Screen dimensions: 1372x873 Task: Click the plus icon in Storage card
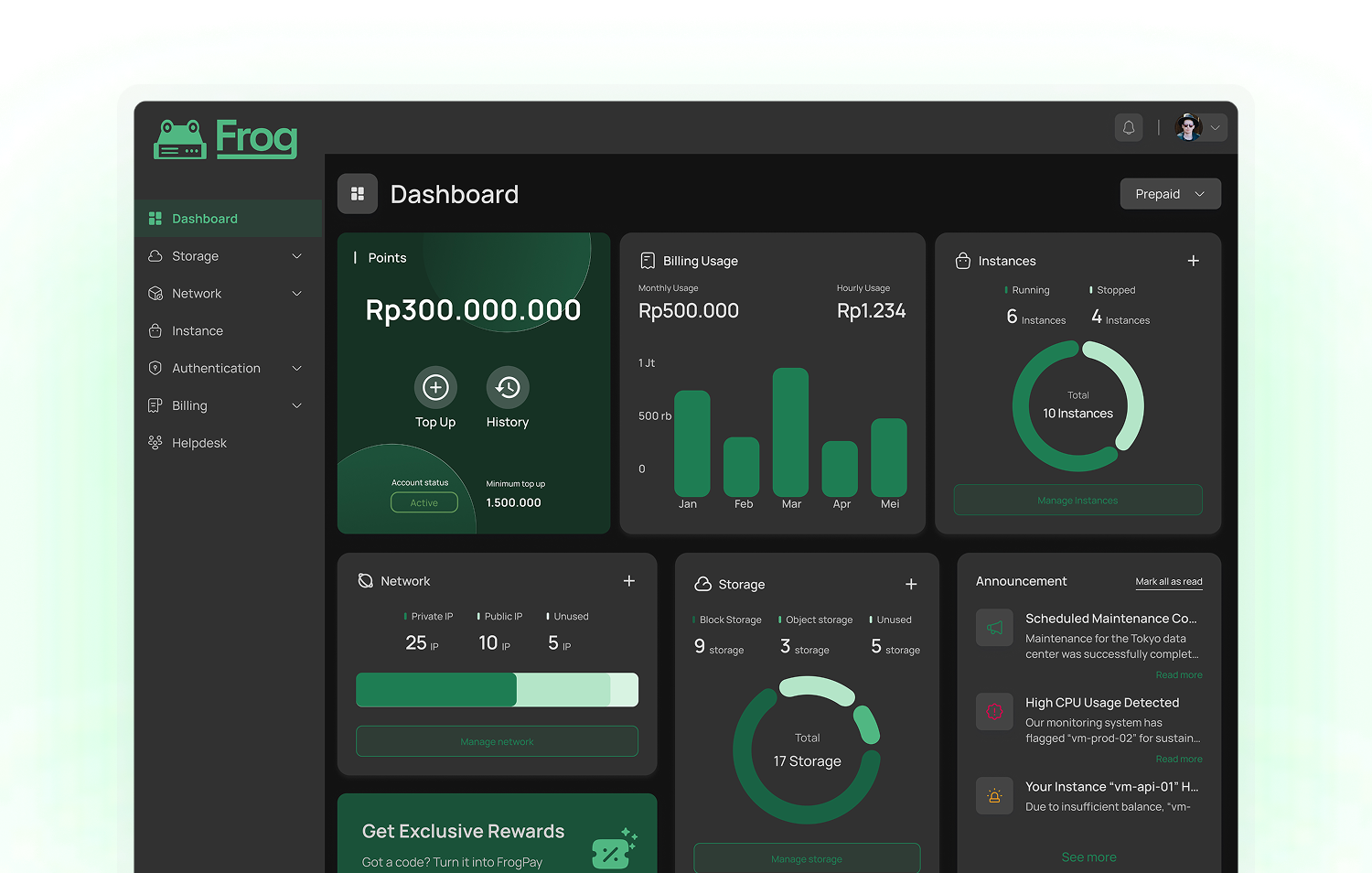(911, 585)
